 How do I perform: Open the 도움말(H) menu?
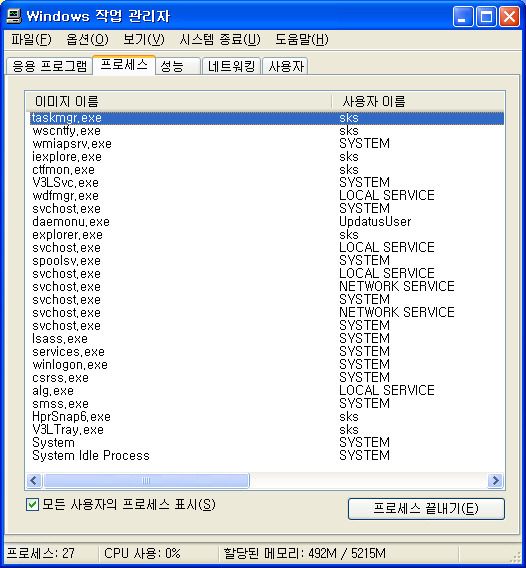[x=302, y=39]
